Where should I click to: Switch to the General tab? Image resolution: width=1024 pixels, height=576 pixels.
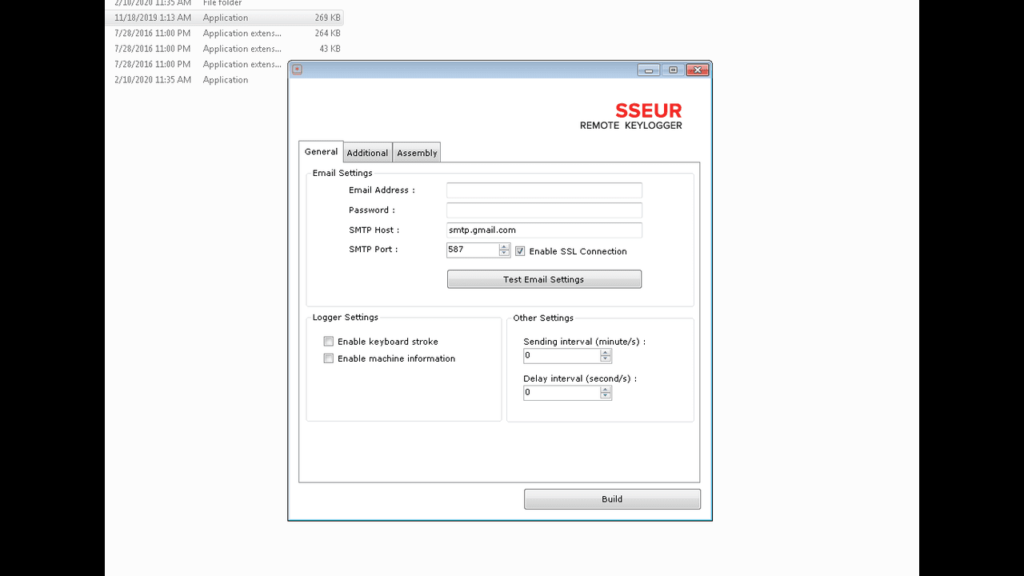pos(321,152)
